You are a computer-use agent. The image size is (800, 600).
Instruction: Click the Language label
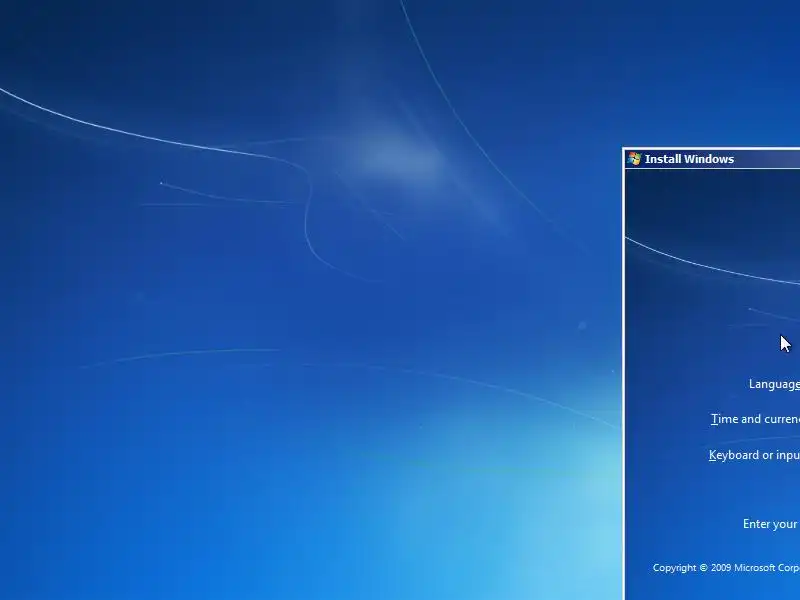click(774, 385)
